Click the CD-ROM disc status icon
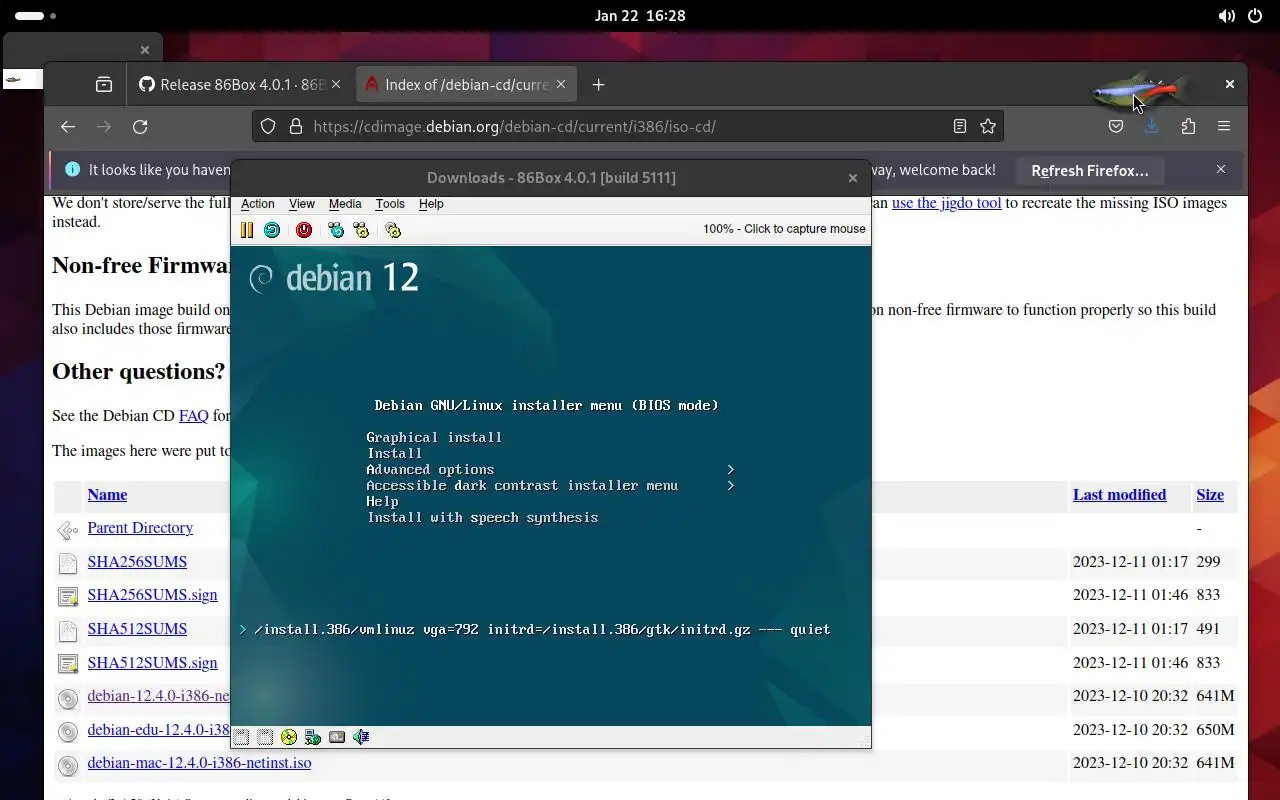 point(289,737)
